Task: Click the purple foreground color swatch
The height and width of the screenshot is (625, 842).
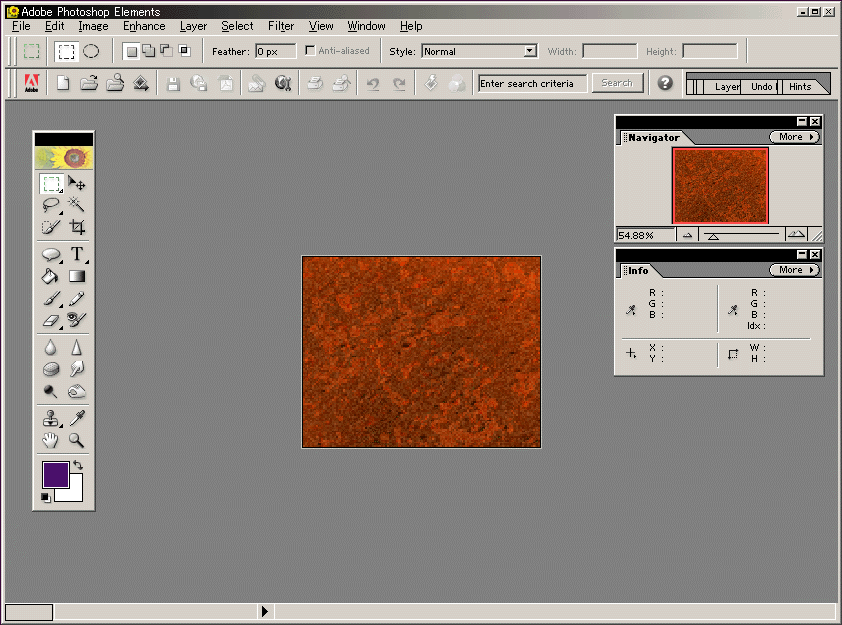Action: coord(55,474)
